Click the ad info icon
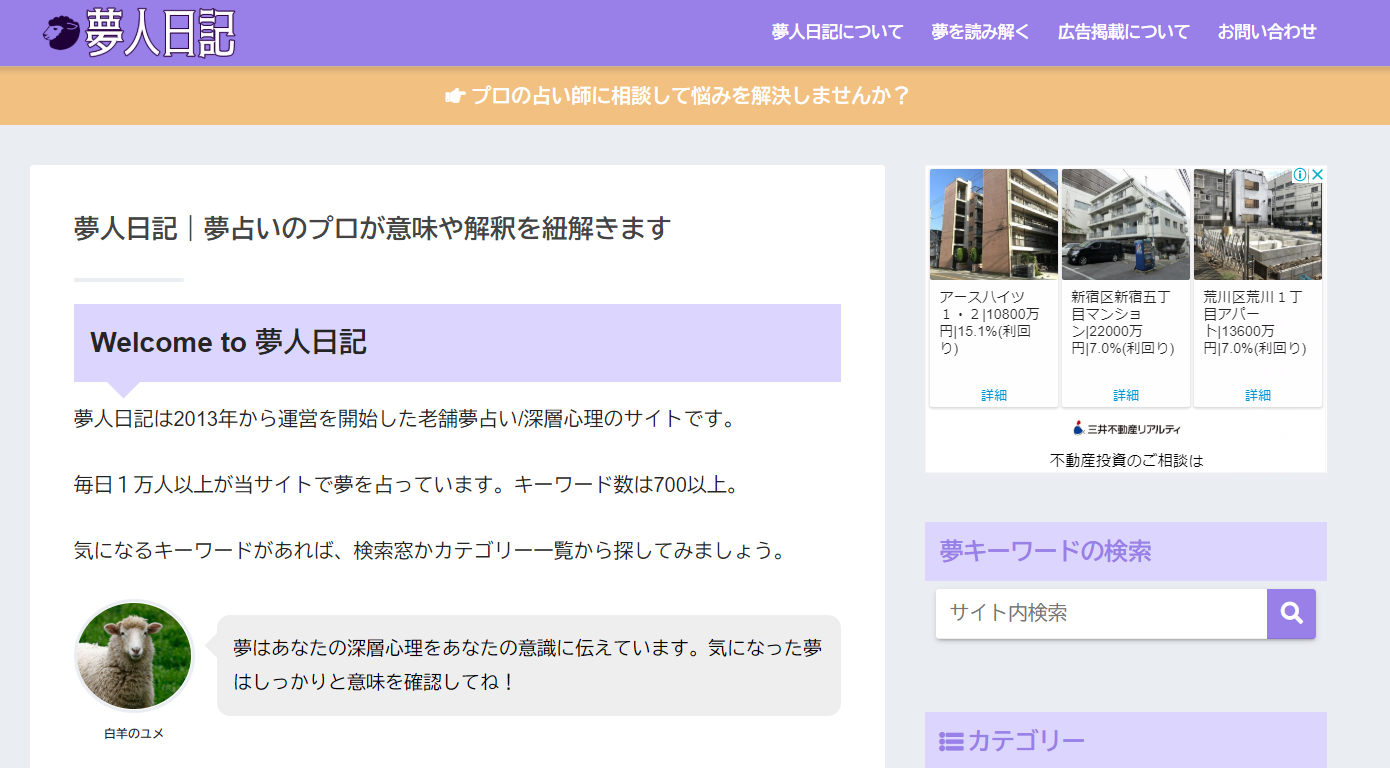Image resolution: width=1390 pixels, height=768 pixels. pyautogui.click(x=1300, y=175)
